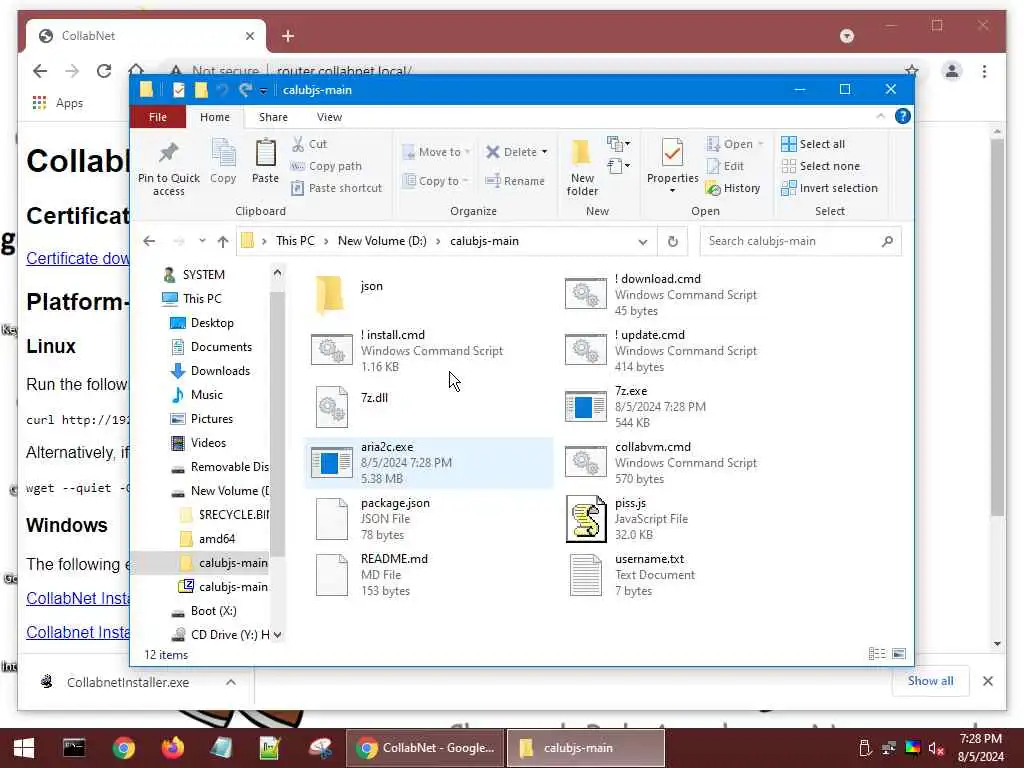Open Explorer help icon
Image resolution: width=1024 pixels, height=768 pixels.
click(x=903, y=116)
